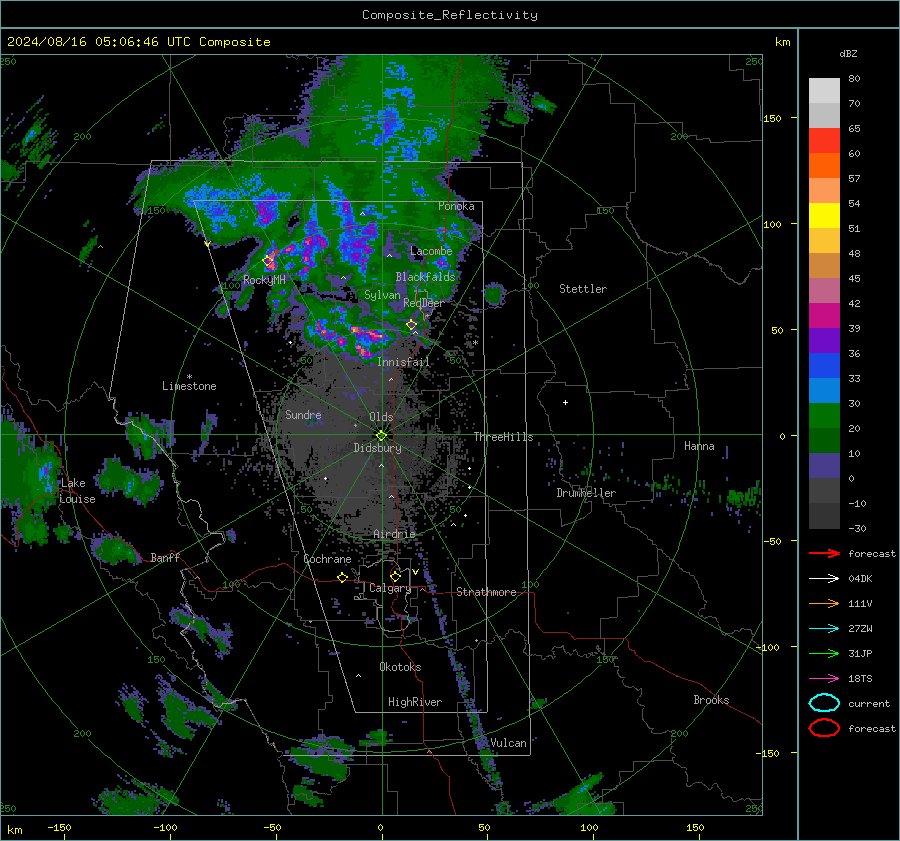
Task: Click the yellow diamond marker below Cochrane
Action: 343,577
